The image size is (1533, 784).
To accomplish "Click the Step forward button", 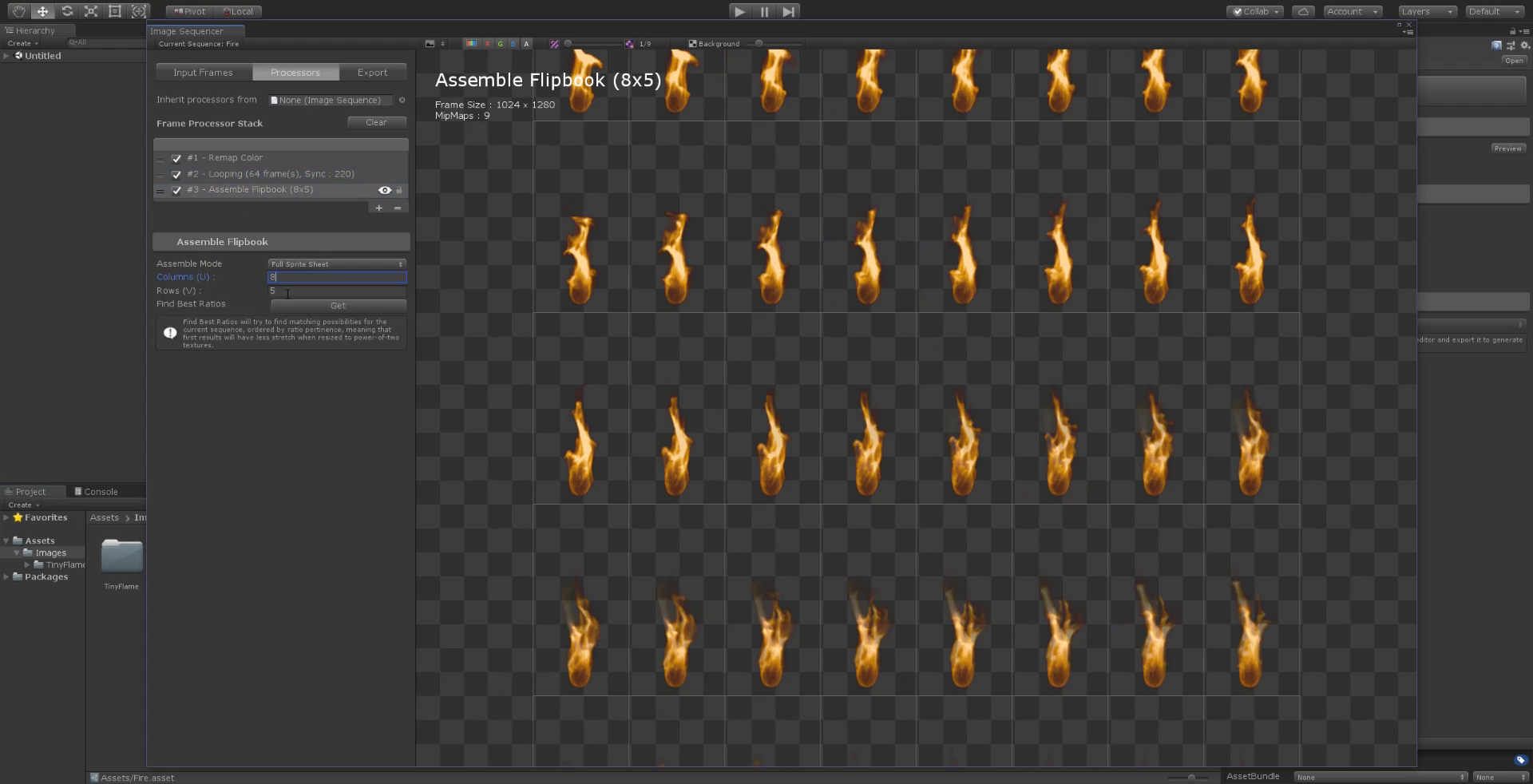I will point(788,11).
